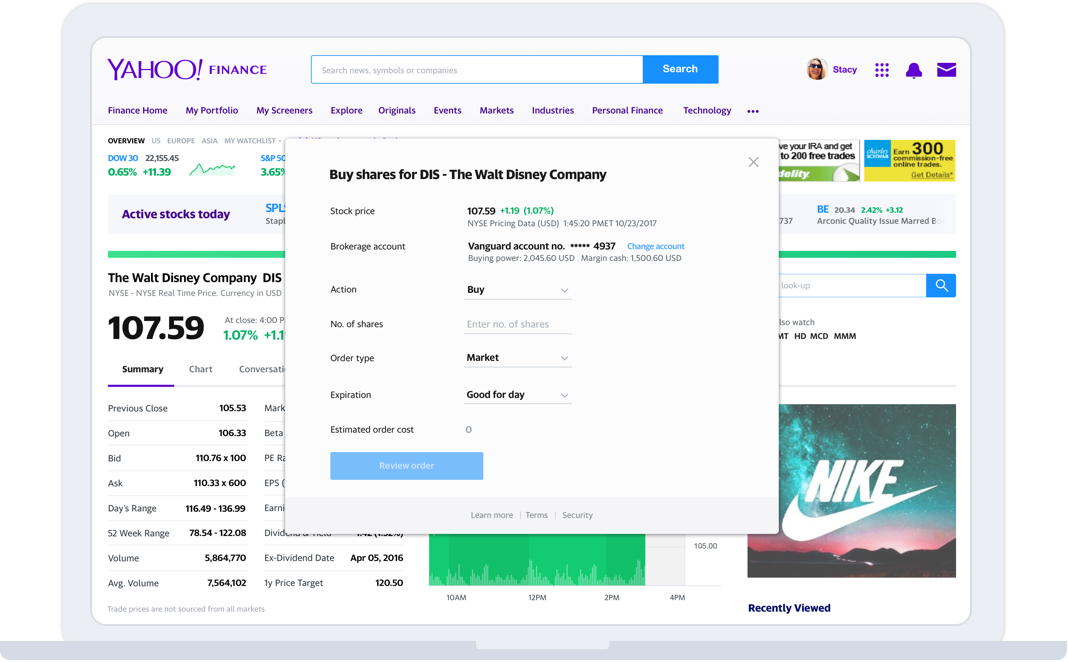Click the green intraday volume chart
The height and width of the screenshot is (662, 1068).
tap(537, 560)
